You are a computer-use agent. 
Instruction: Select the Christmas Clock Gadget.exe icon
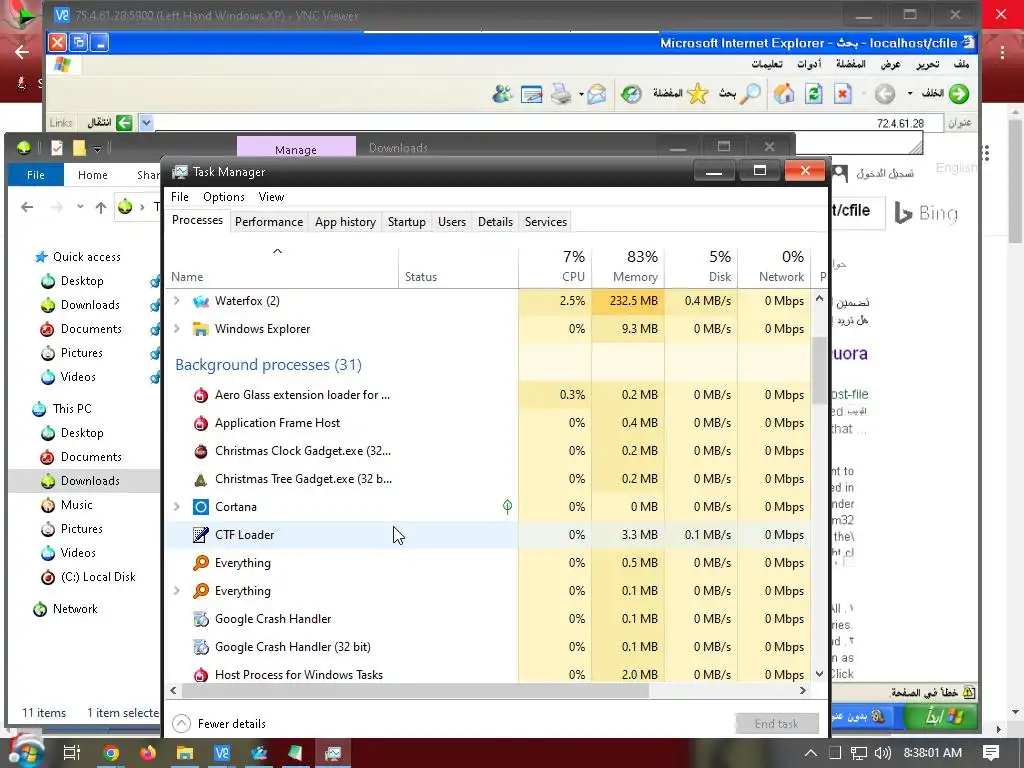(x=200, y=451)
